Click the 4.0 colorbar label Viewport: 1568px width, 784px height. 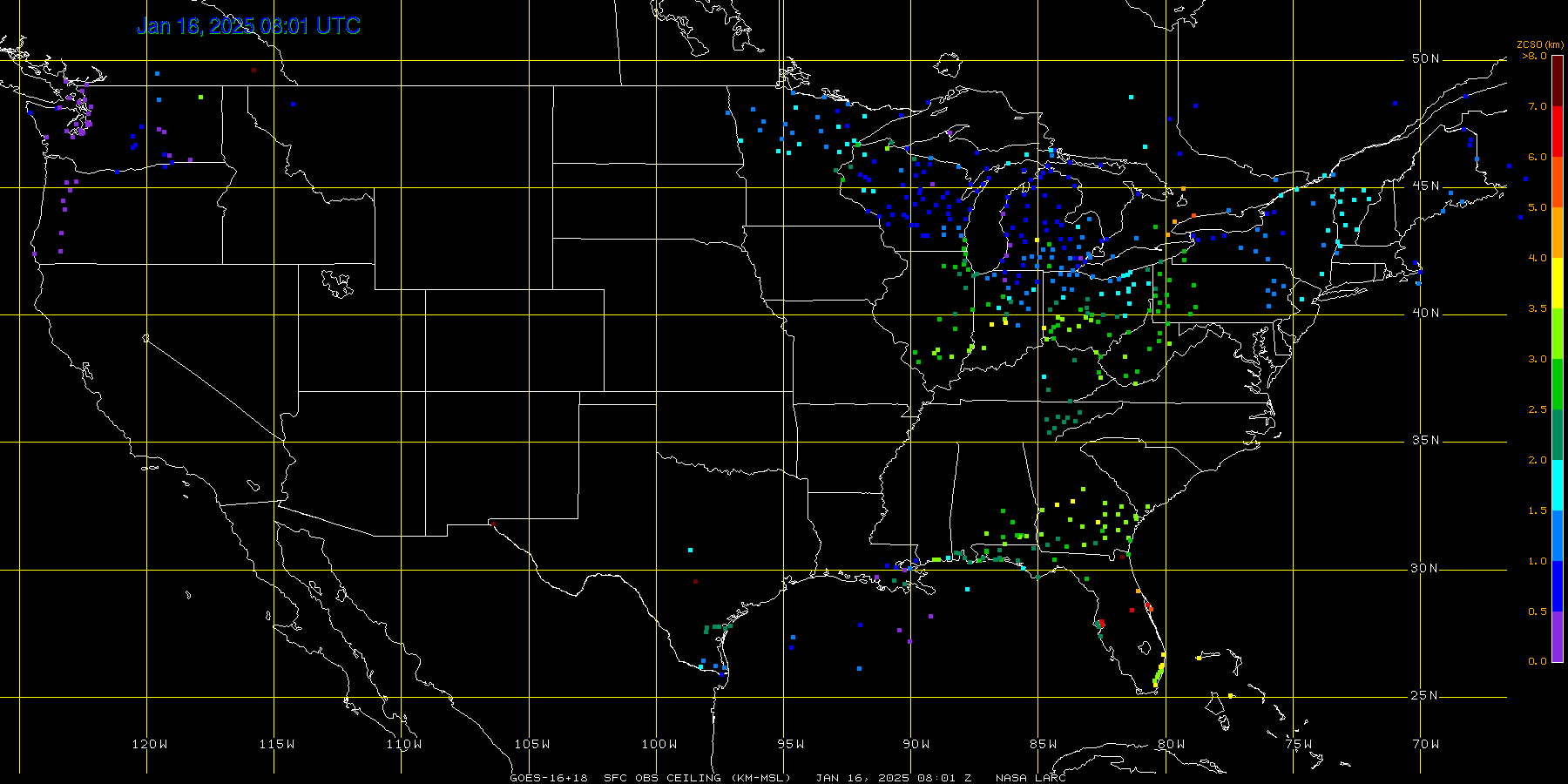(x=1537, y=258)
